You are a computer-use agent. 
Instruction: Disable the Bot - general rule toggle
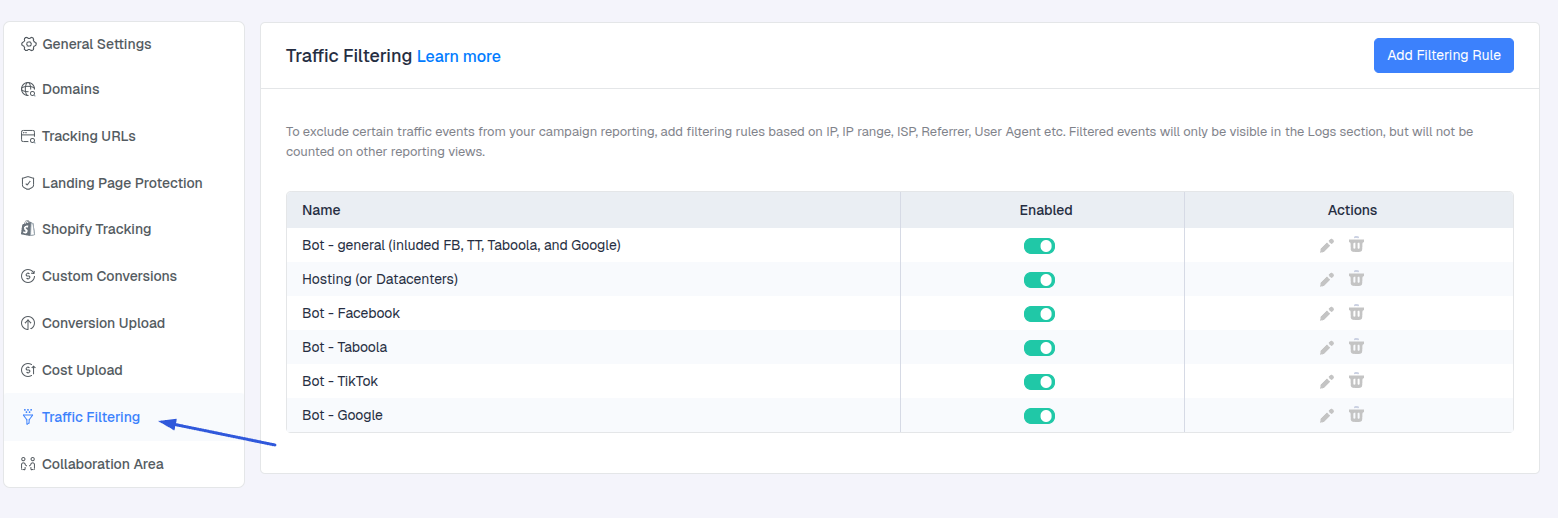[1039, 246]
